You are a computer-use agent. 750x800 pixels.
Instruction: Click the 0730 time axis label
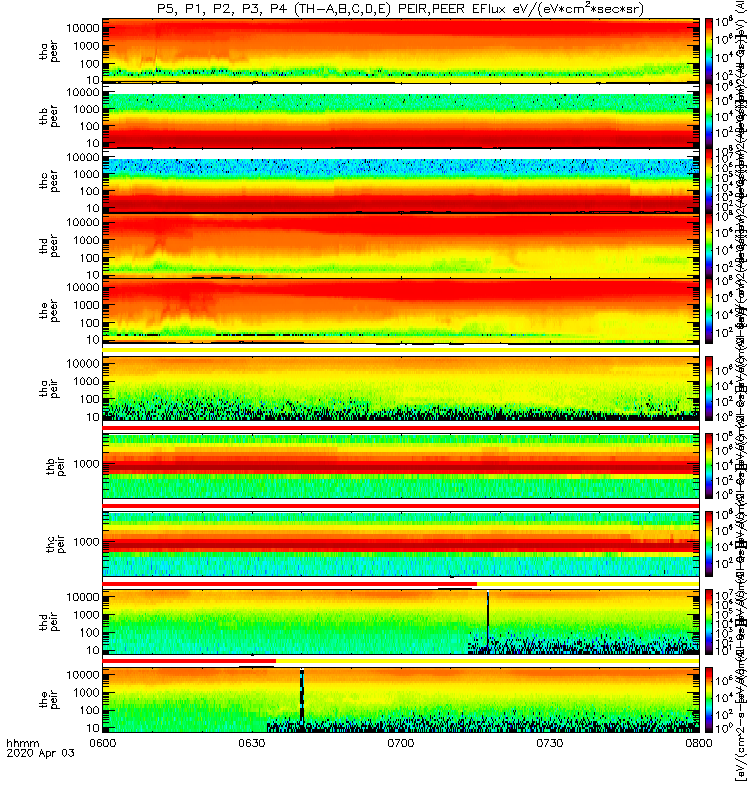click(549, 743)
